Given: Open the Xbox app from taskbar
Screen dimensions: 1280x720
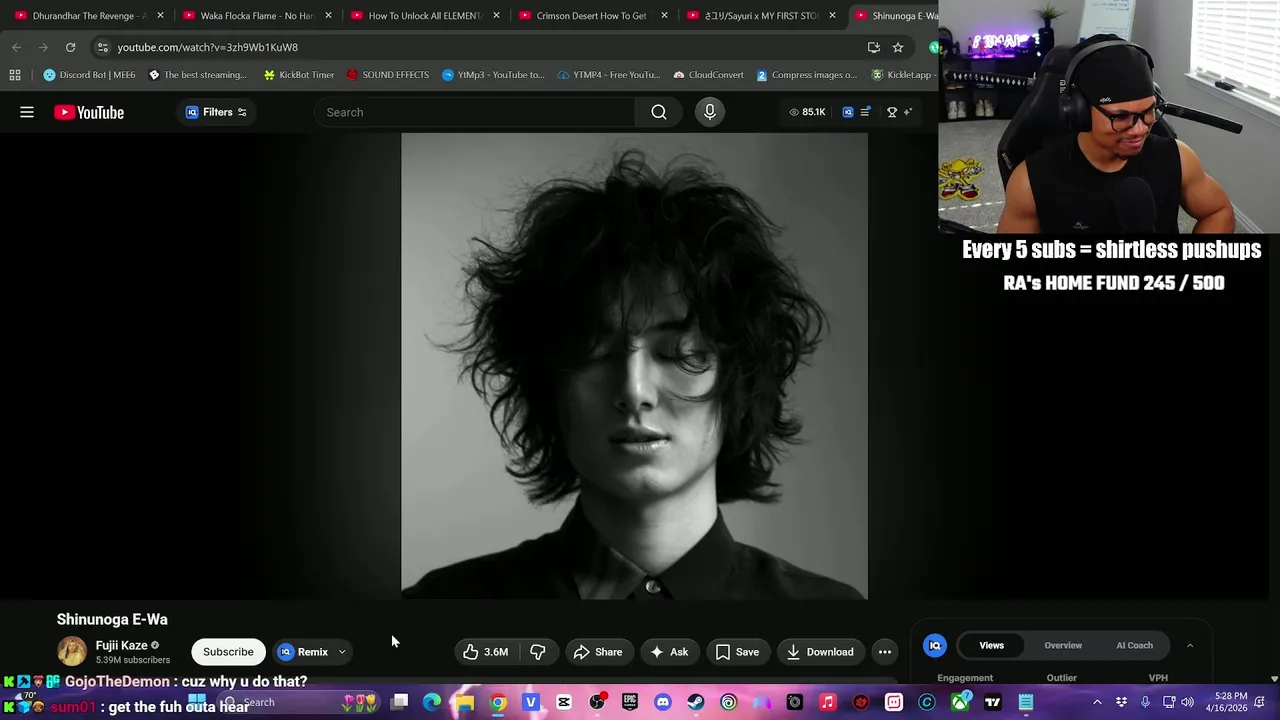Looking at the screenshot, I should [x=960, y=702].
